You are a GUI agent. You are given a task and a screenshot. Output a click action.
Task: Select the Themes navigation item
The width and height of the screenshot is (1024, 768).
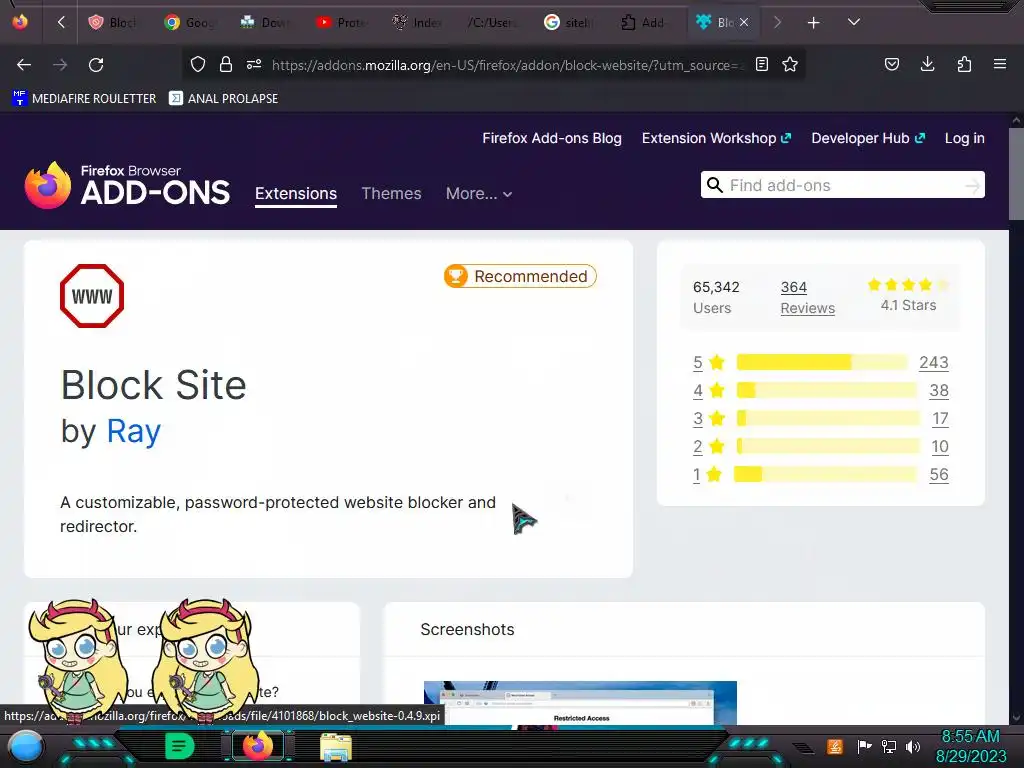pos(391,194)
